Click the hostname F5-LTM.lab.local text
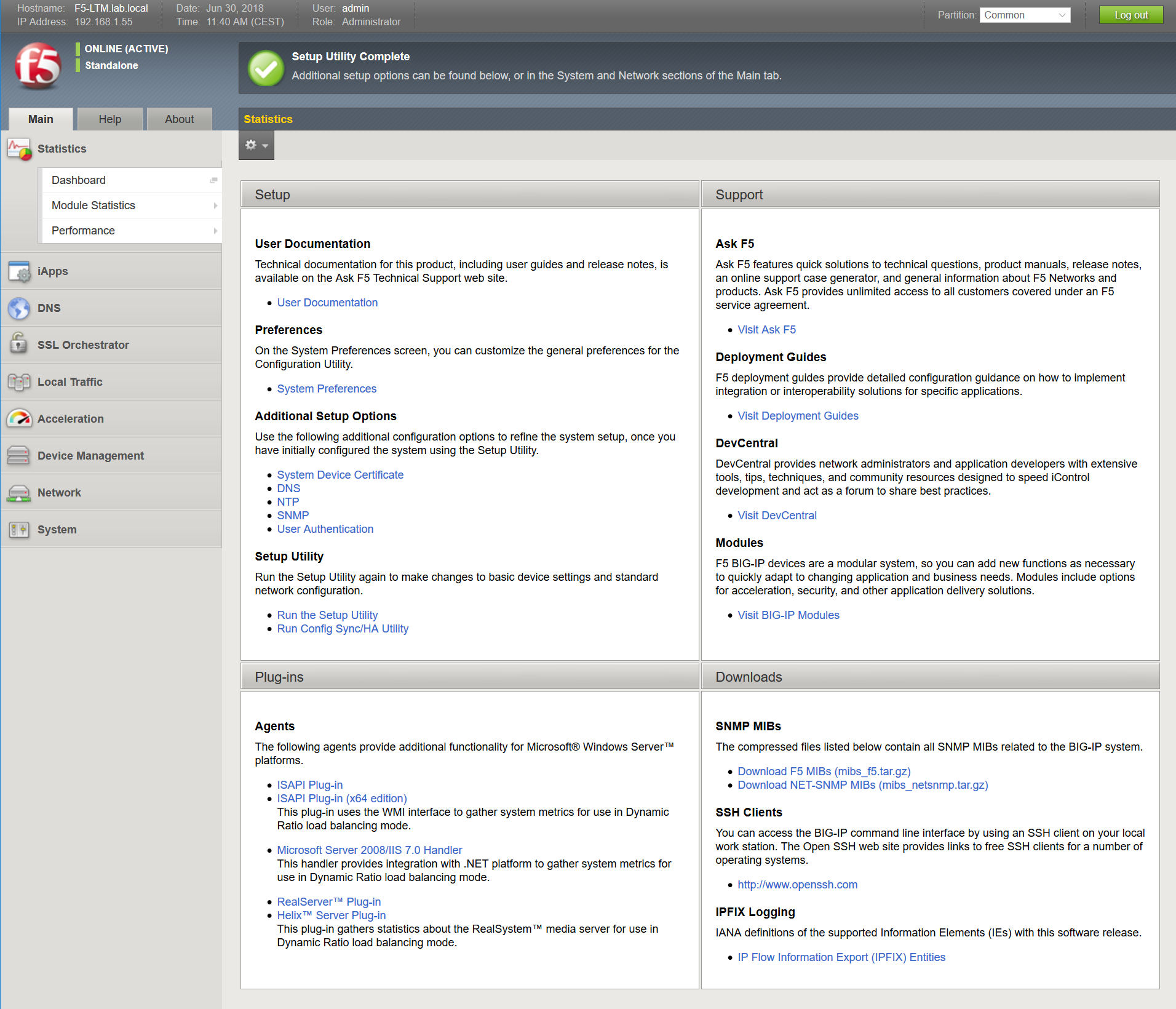The image size is (1176, 1009). pos(111,9)
